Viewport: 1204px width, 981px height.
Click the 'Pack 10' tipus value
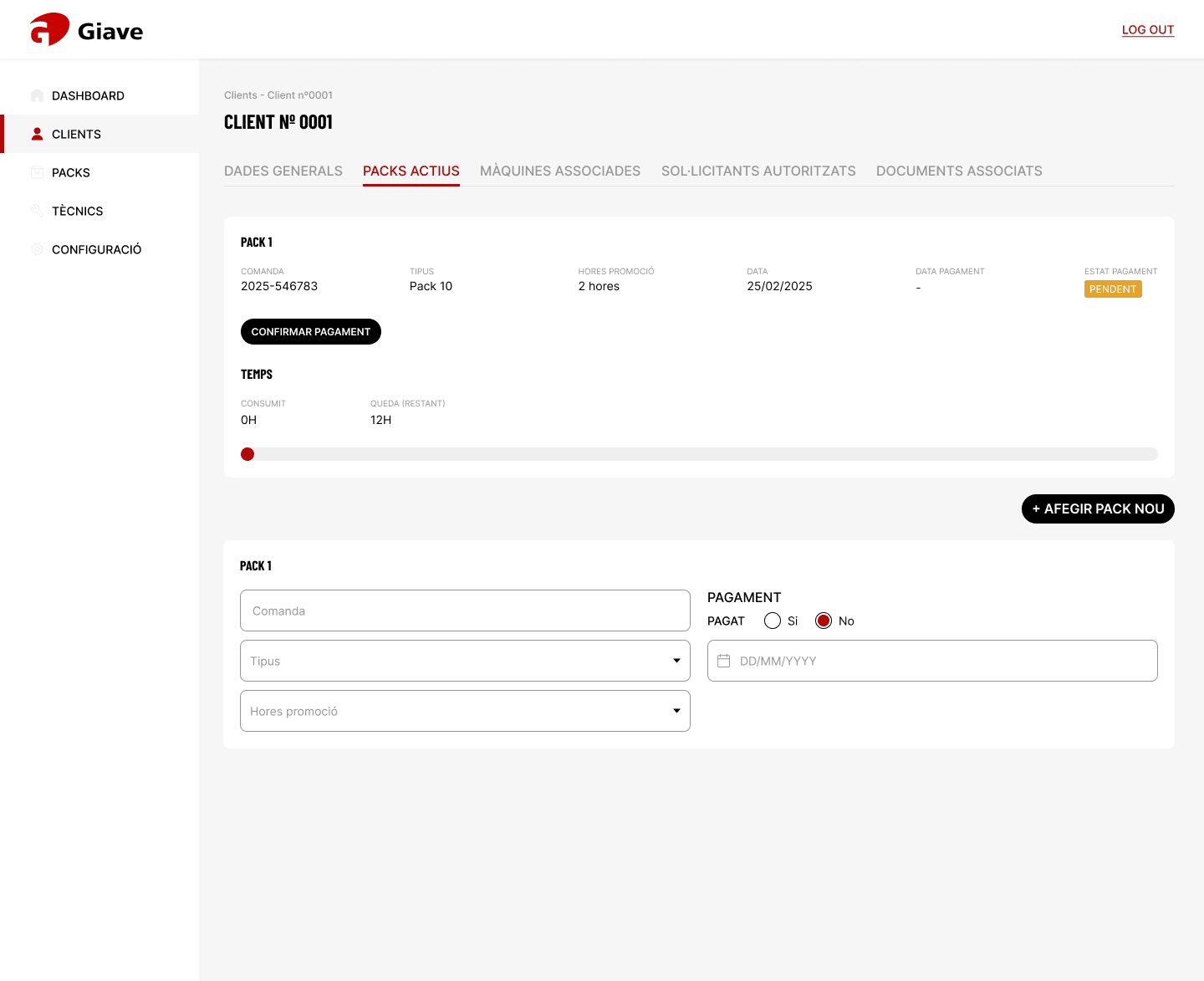tap(431, 286)
